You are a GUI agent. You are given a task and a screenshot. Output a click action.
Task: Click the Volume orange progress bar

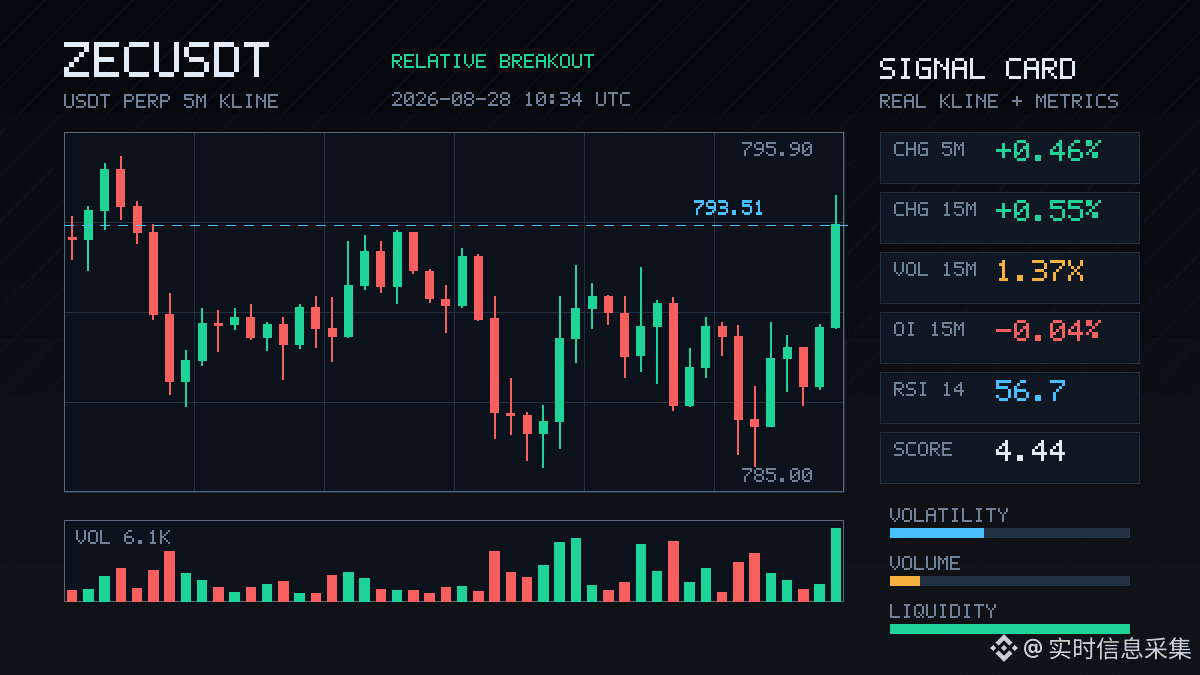pos(905,581)
